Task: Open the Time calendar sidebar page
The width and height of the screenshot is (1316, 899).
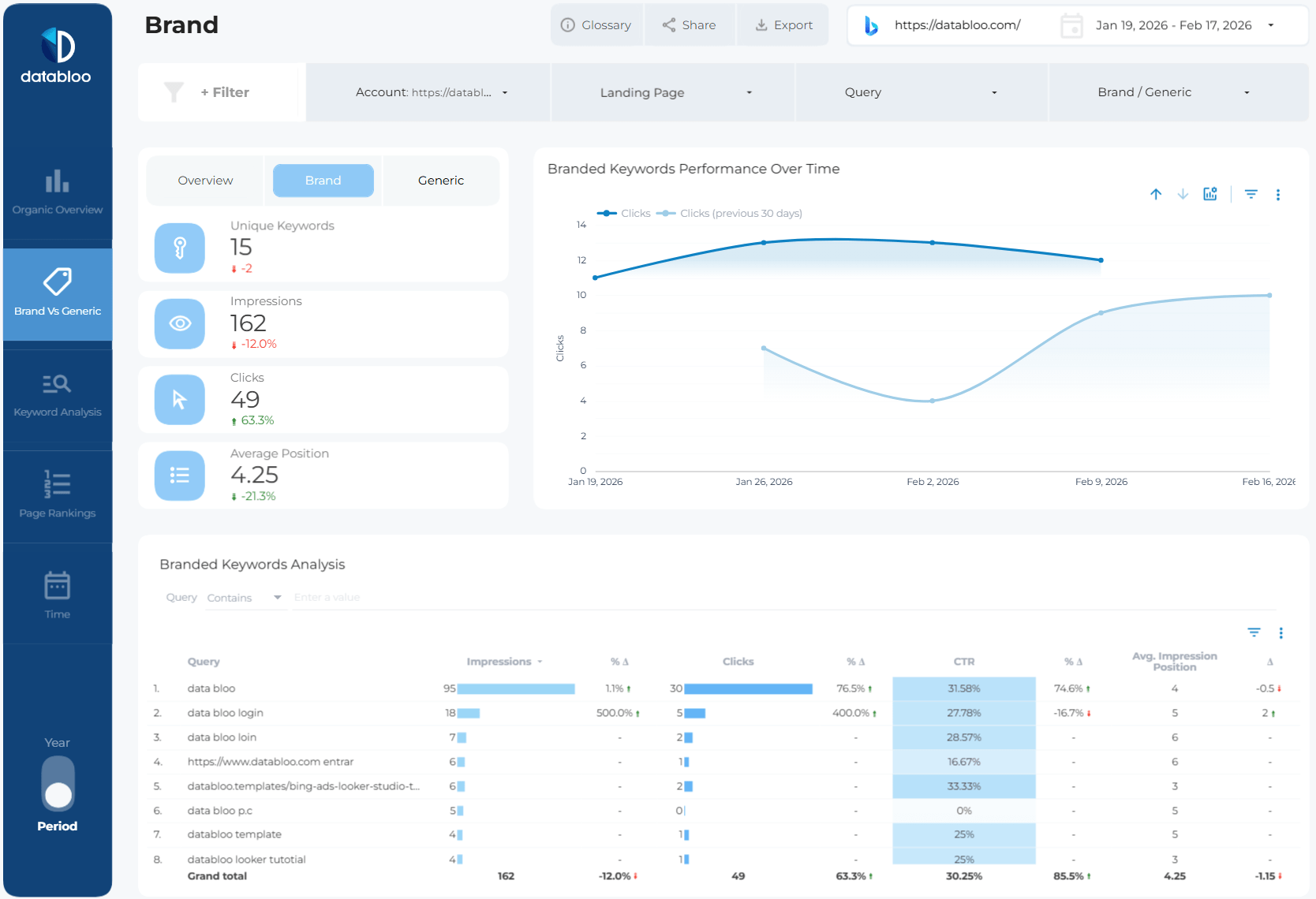Action: (x=57, y=595)
